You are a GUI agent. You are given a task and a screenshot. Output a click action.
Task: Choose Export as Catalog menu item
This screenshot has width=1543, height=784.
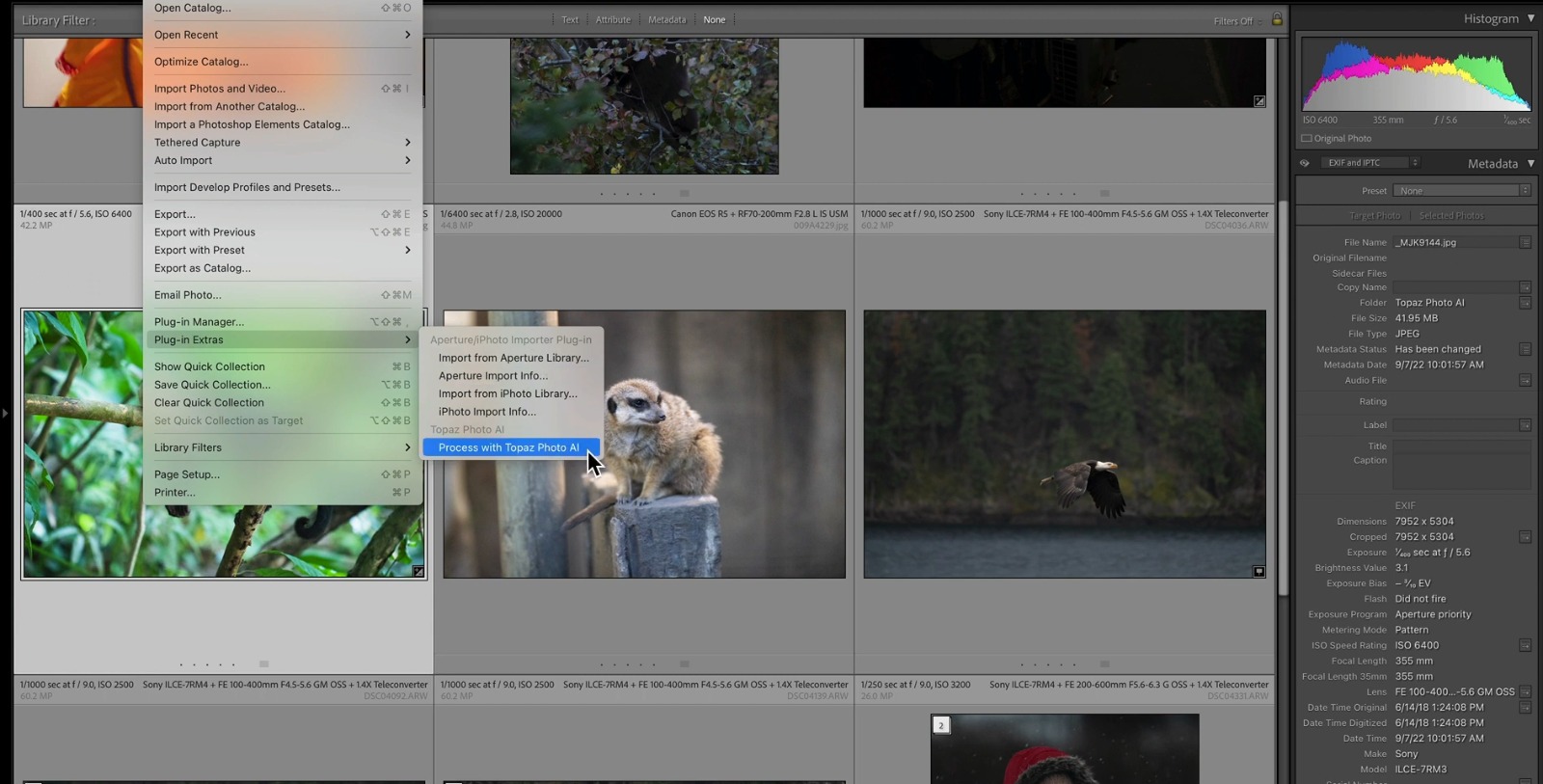click(282, 268)
